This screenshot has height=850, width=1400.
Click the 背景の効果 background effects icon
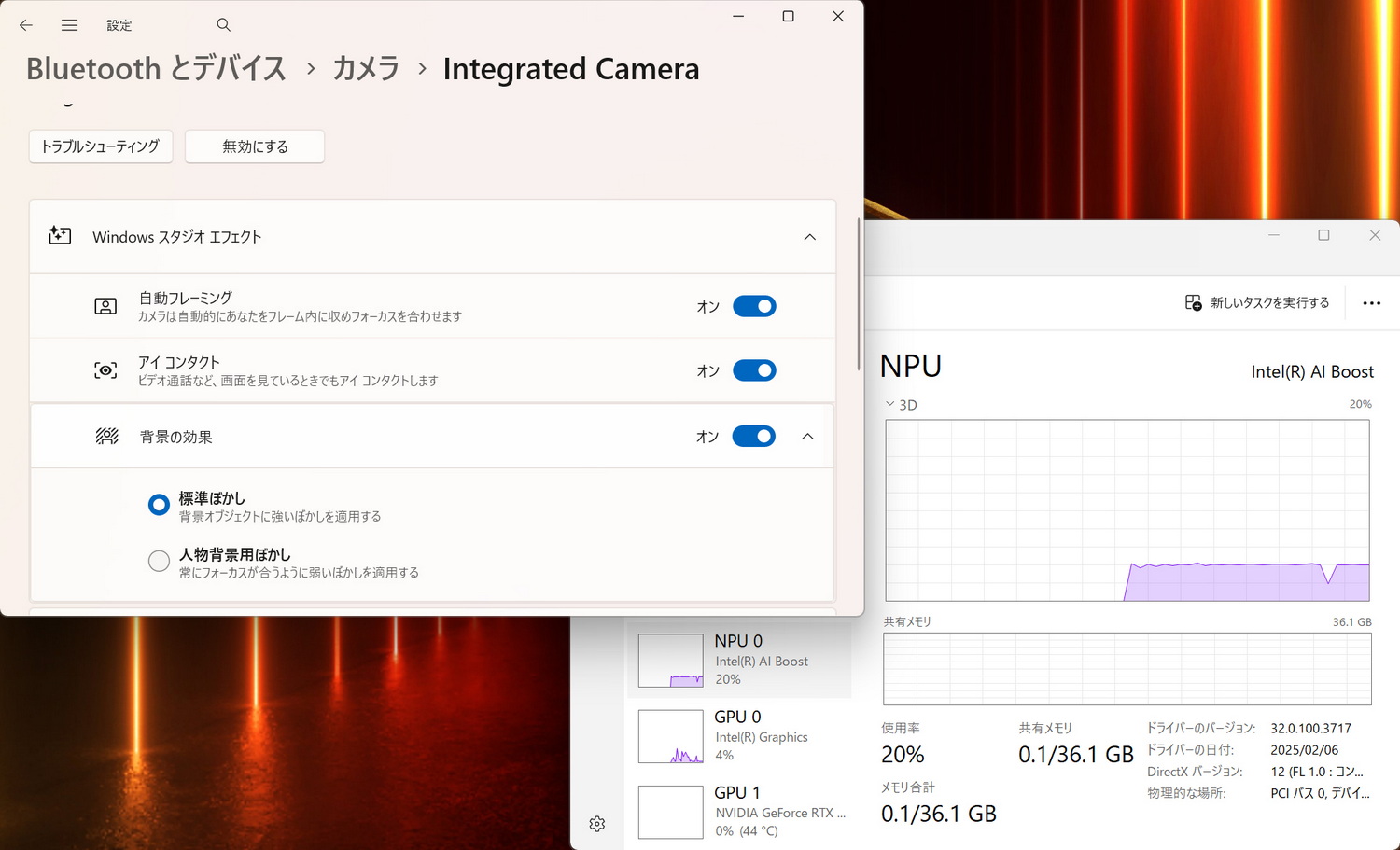(x=105, y=436)
